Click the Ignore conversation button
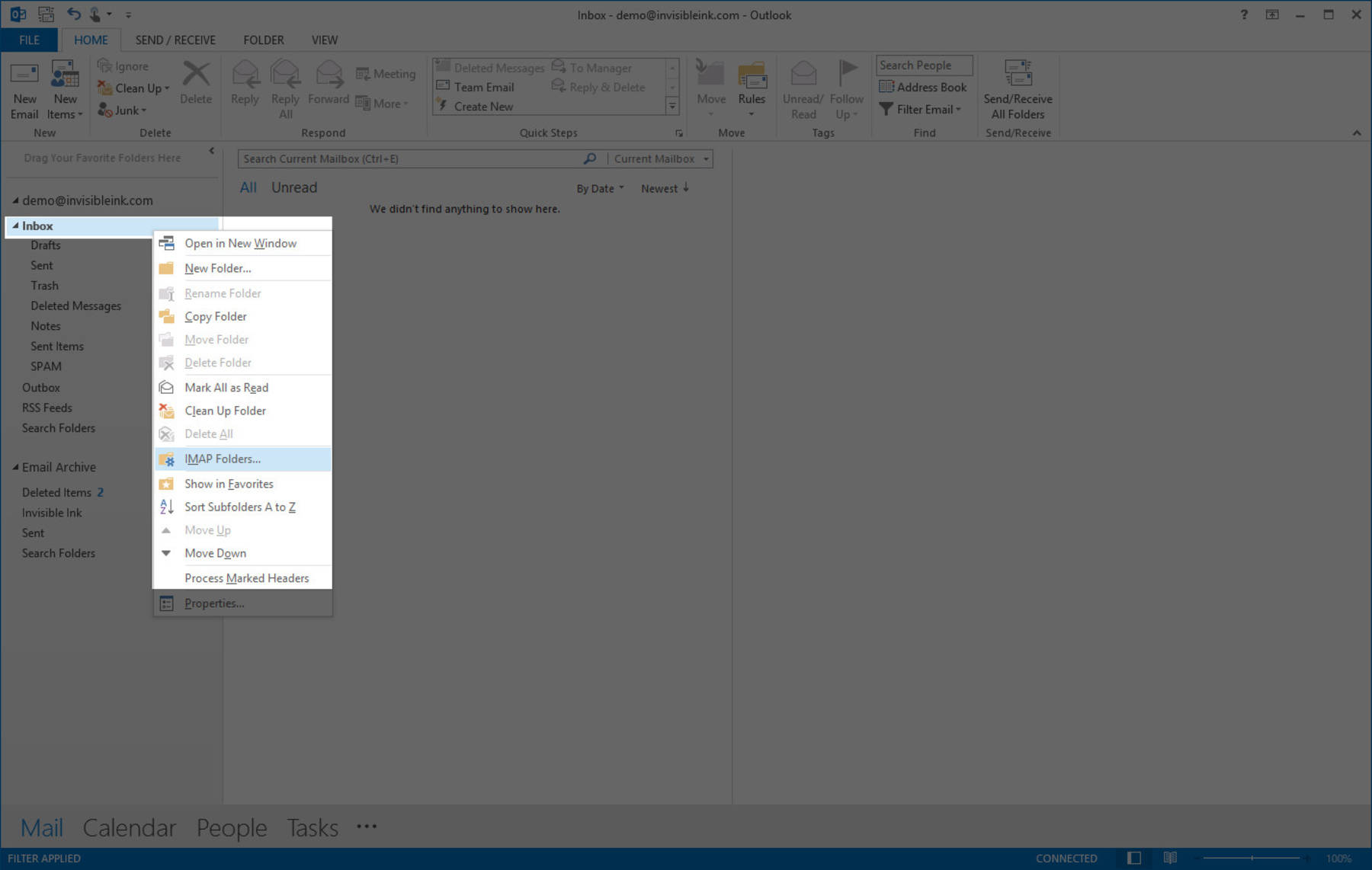 click(x=123, y=66)
